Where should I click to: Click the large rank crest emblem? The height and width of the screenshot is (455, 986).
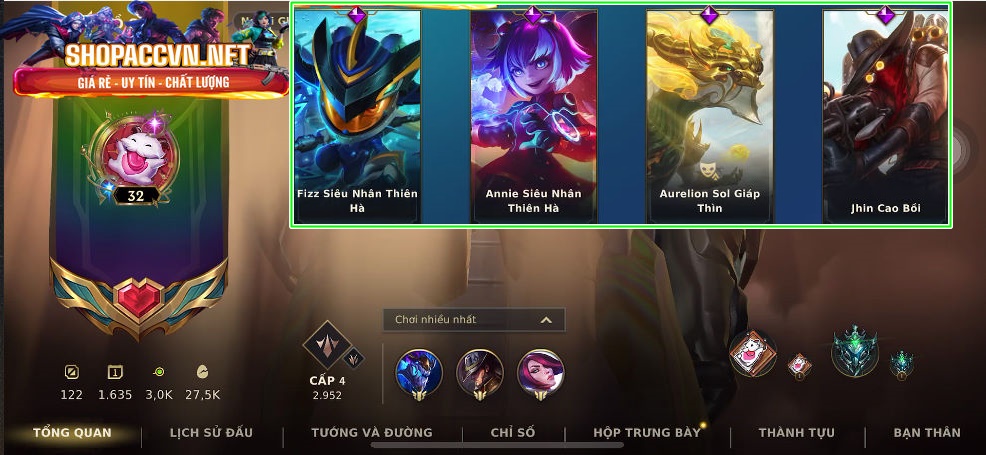pos(855,352)
